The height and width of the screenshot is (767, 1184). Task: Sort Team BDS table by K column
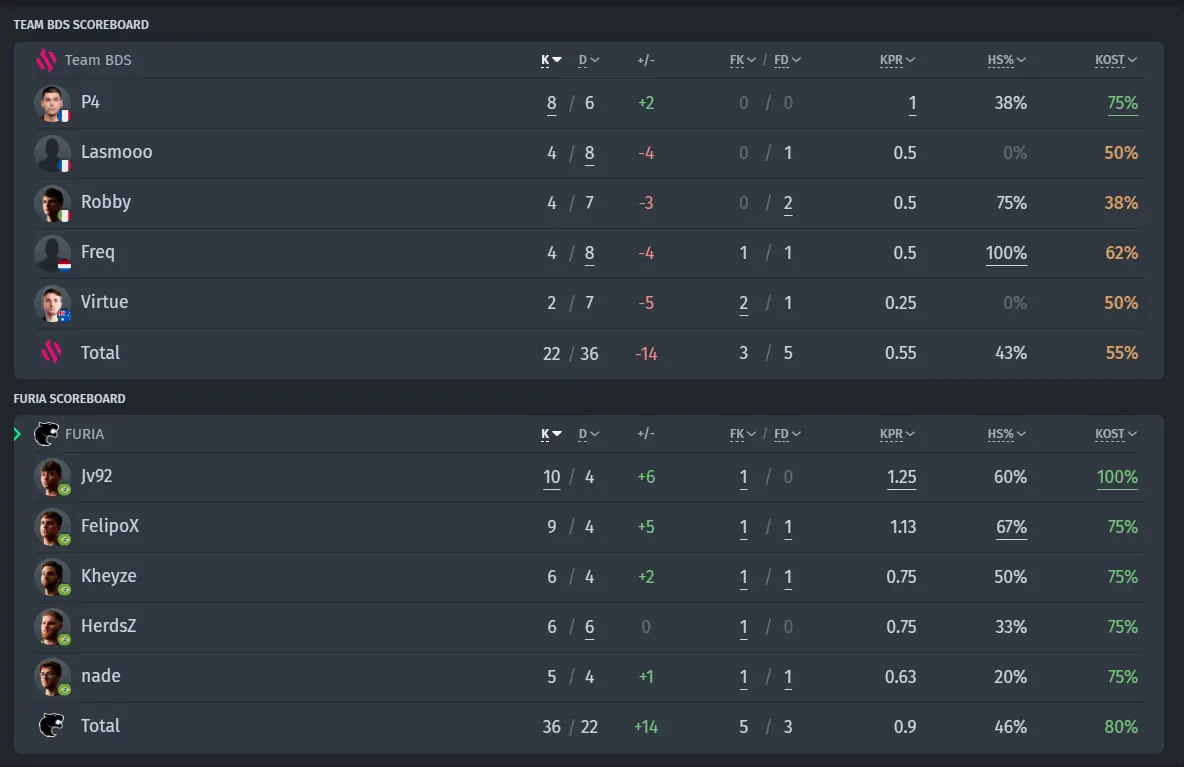[x=551, y=60]
